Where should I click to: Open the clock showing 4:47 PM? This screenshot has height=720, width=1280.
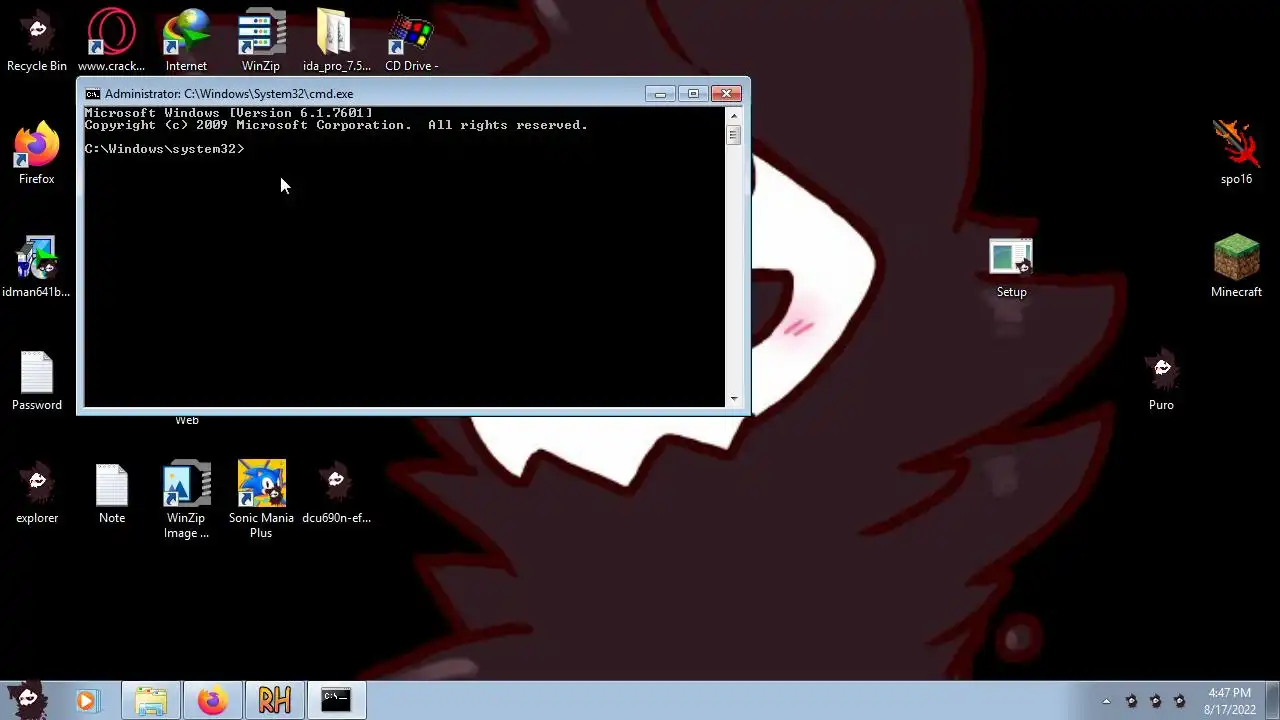(x=1229, y=701)
